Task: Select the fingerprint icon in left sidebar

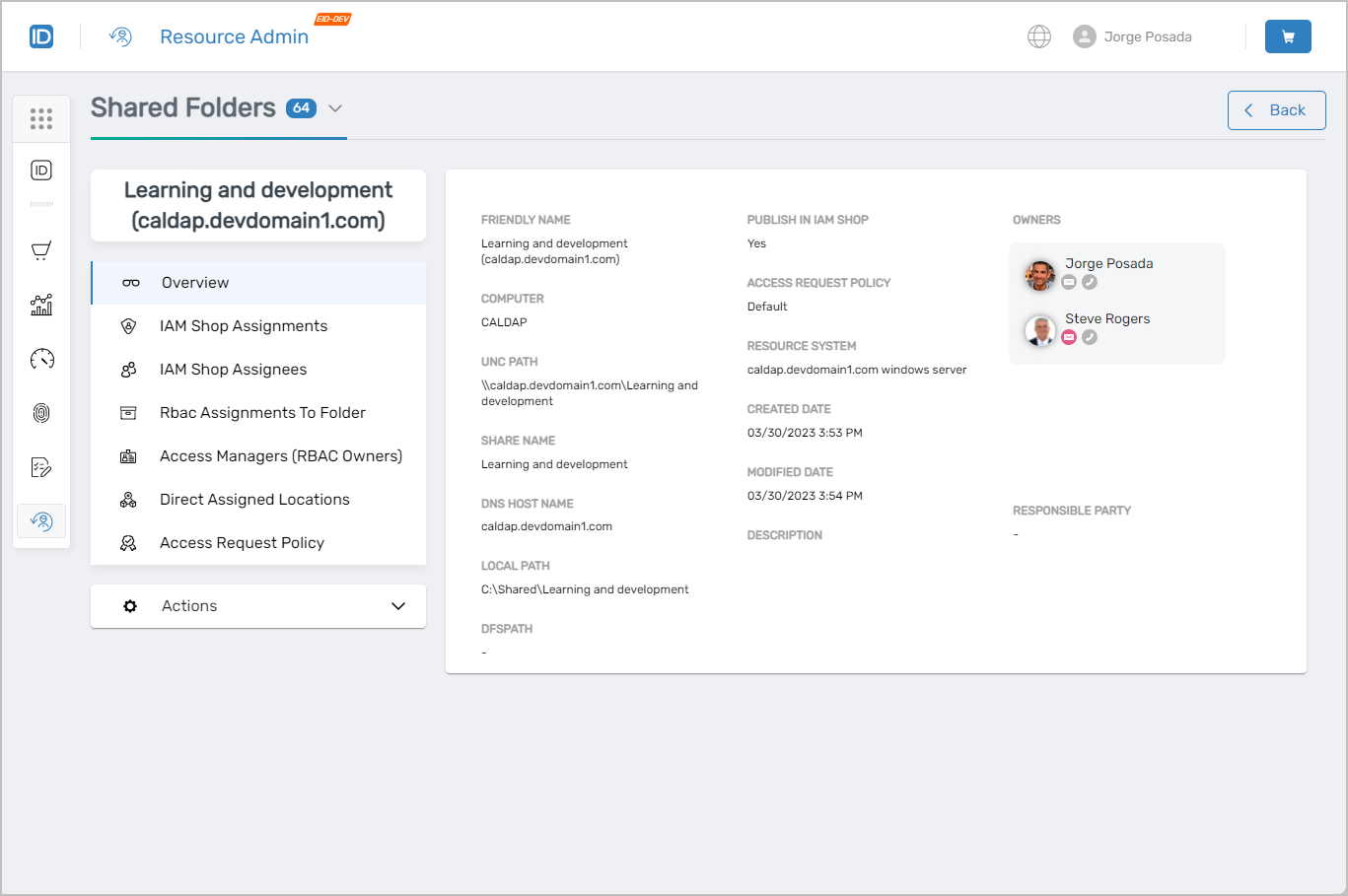Action: pyautogui.click(x=40, y=412)
